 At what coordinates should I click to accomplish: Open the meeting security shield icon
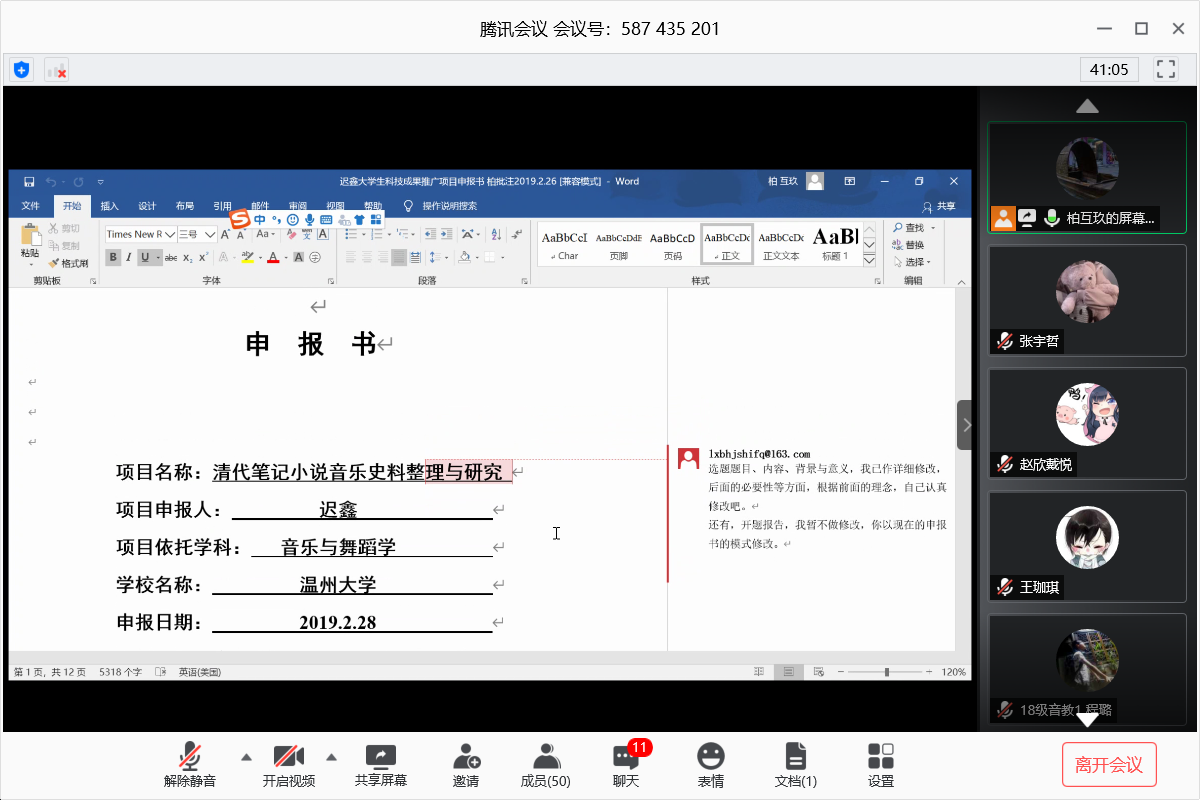point(21,70)
